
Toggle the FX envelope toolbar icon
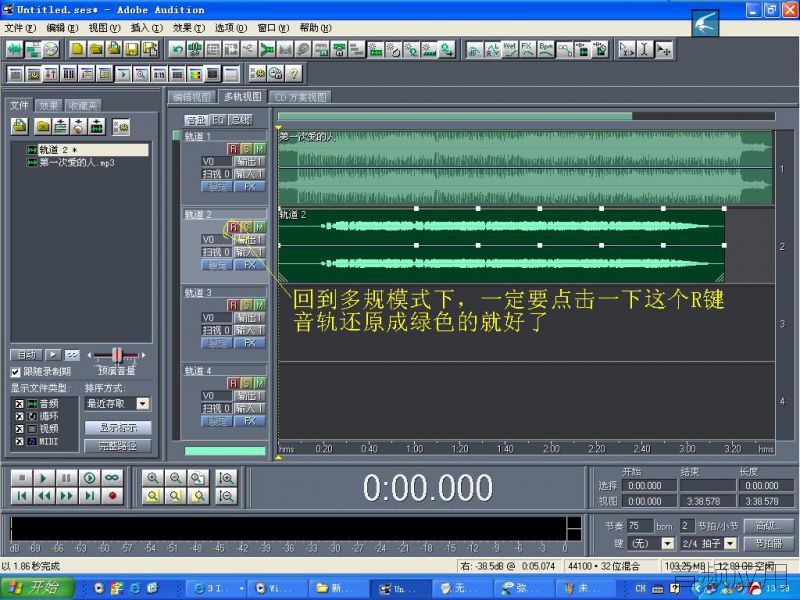tap(528, 49)
